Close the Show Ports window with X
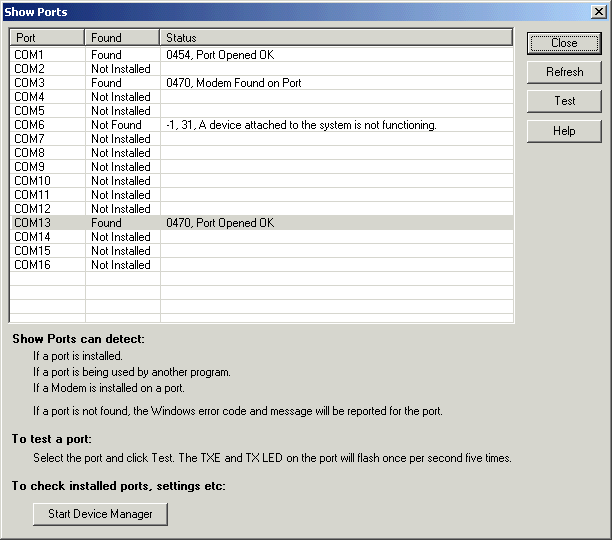The image size is (612, 540). coord(598,12)
